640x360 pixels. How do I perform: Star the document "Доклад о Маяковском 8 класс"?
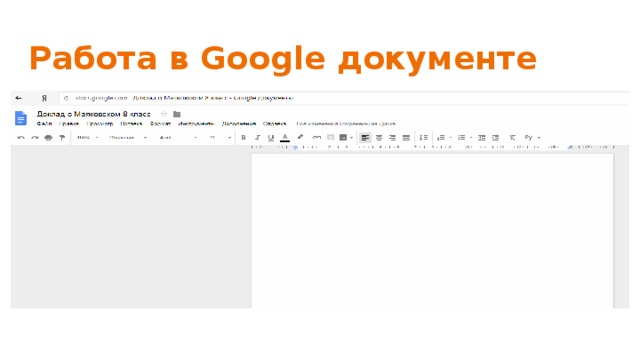click(164, 114)
